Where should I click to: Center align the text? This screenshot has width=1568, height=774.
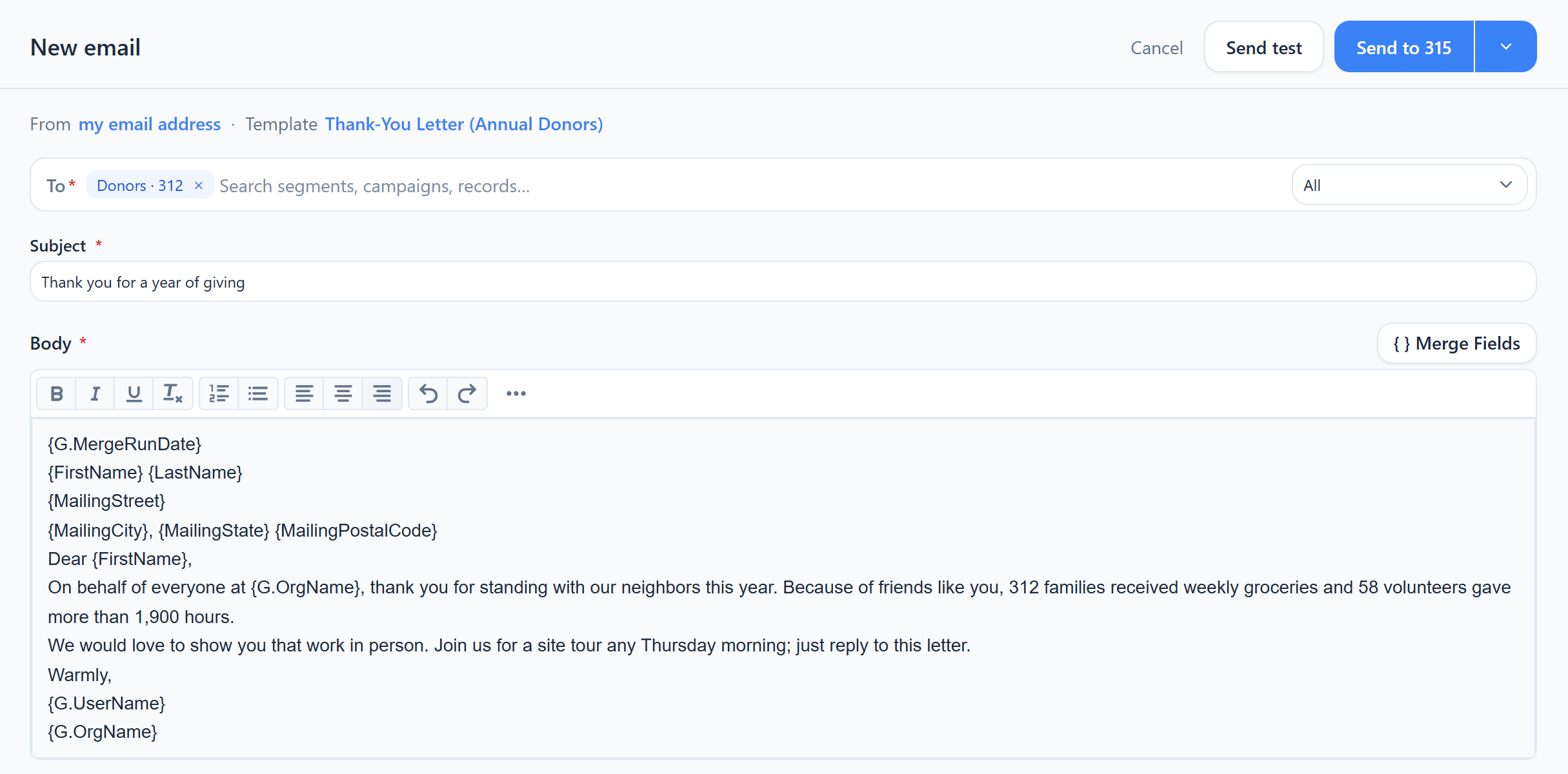343,393
